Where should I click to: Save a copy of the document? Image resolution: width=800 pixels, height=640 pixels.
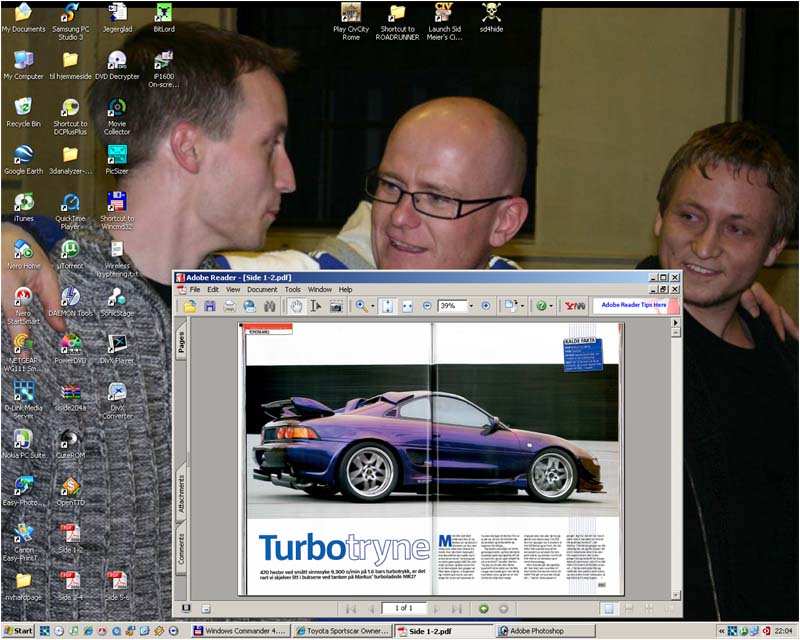[212, 307]
